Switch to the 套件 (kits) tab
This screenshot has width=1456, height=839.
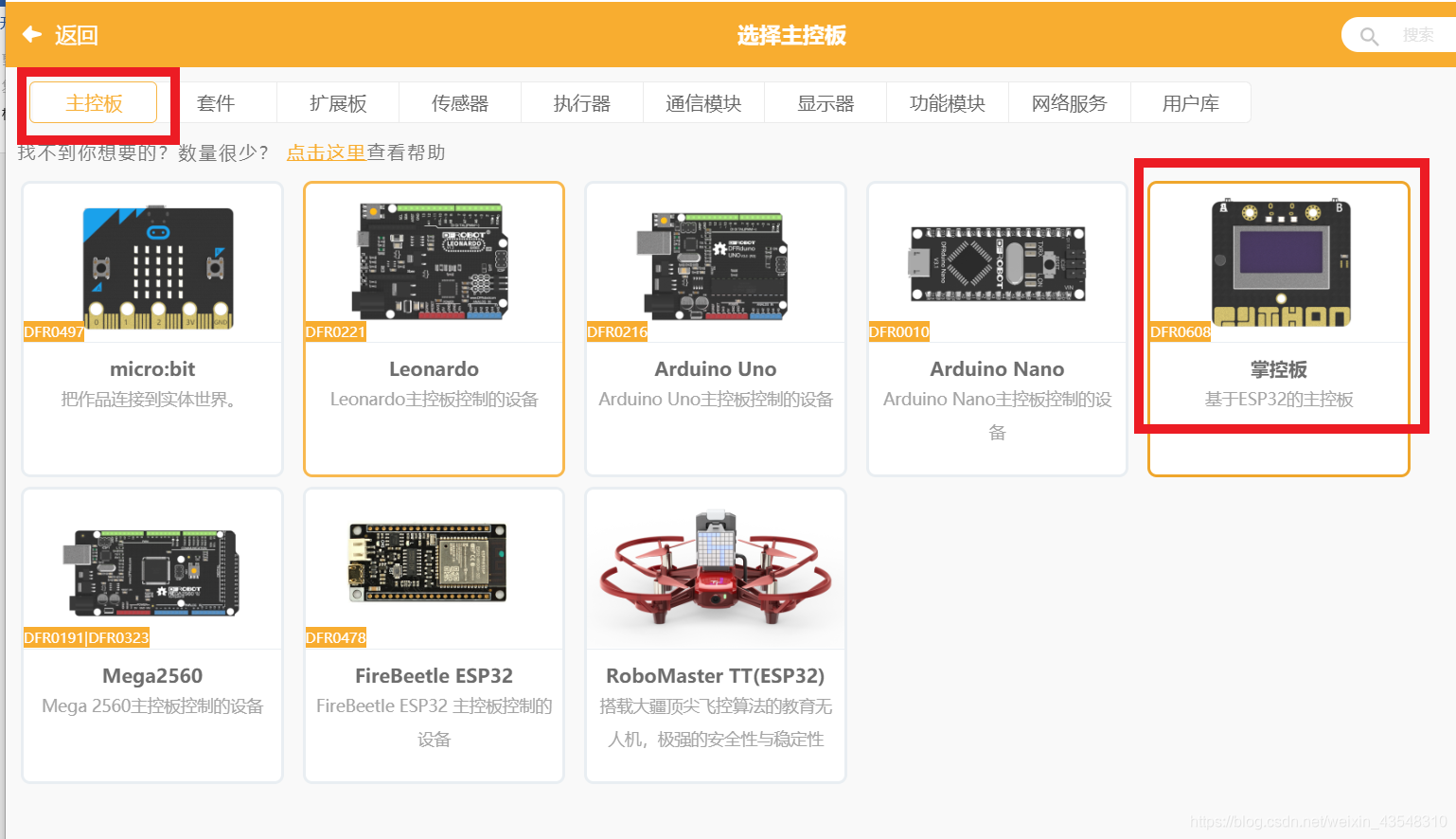coord(215,102)
